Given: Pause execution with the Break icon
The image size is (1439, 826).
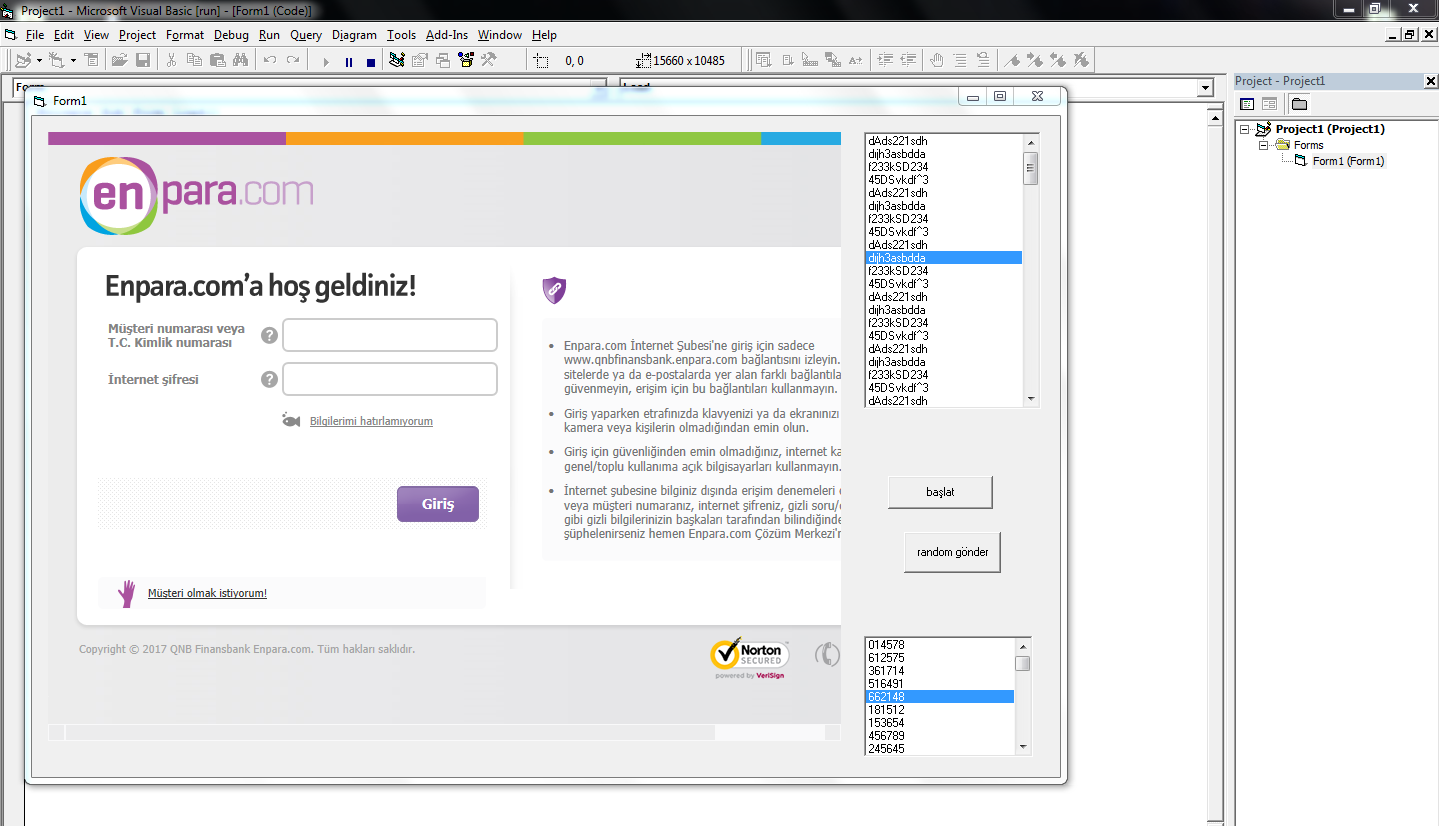Looking at the screenshot, I should pos(349,61).
